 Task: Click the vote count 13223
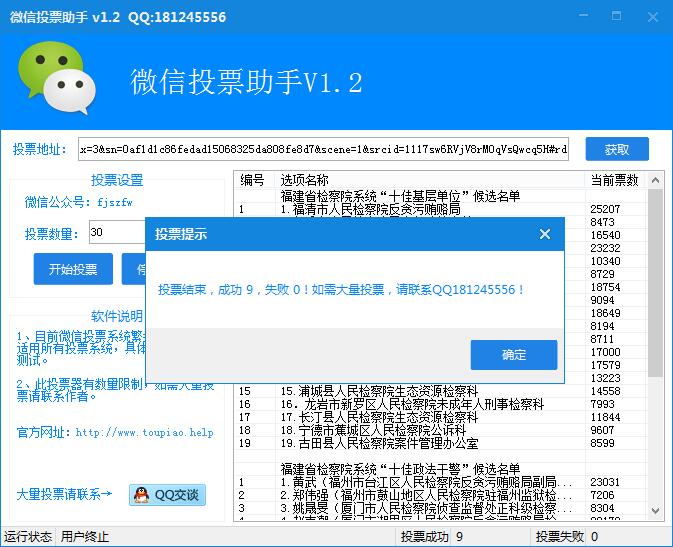(x=605, y=378)
